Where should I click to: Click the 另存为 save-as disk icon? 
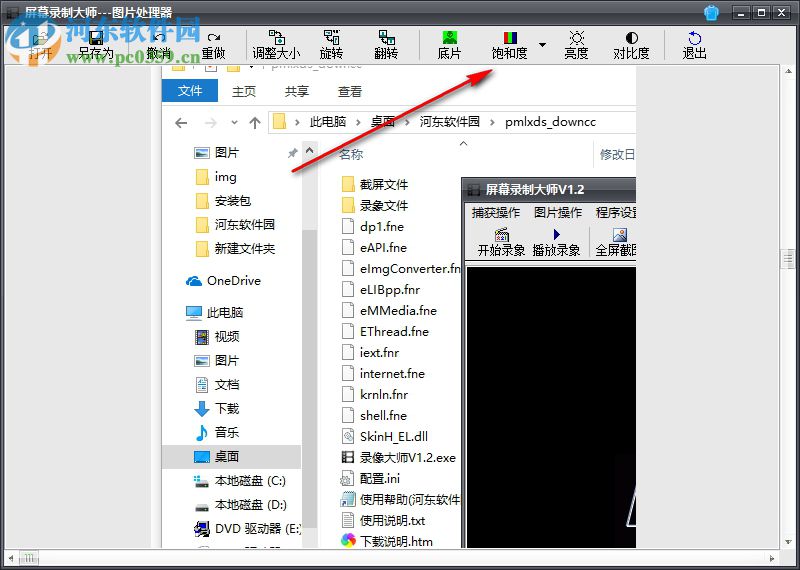click(x=95, y=38)
